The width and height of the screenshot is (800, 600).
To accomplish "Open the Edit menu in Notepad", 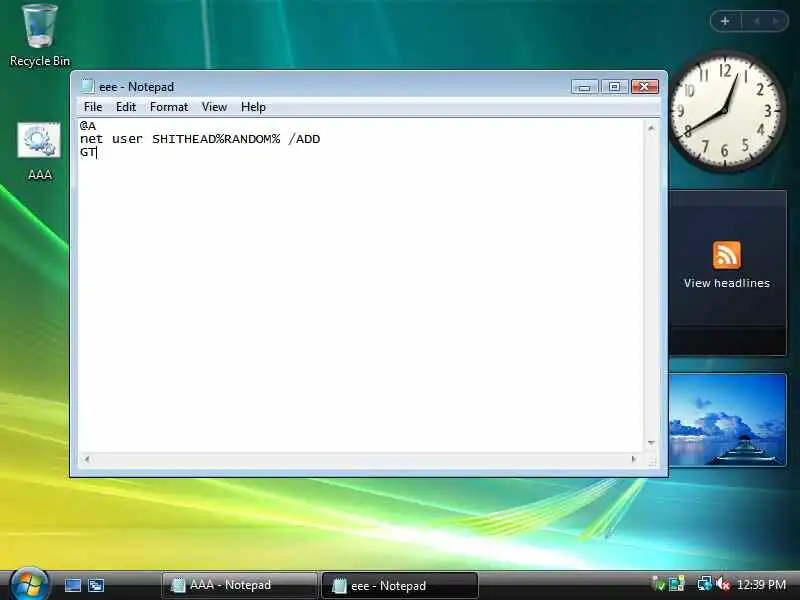I will 126,107.
